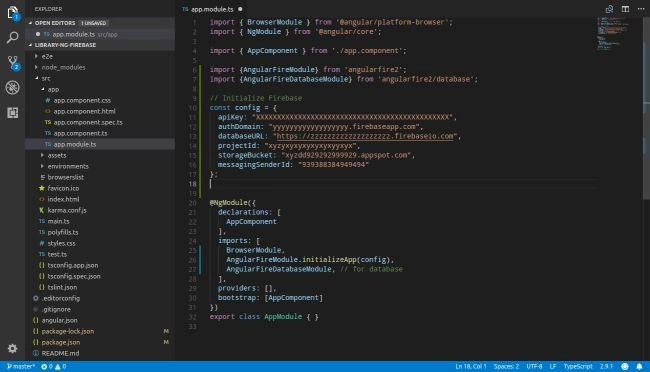Click the editor vertical scrollbar

[x=646, y=108]
